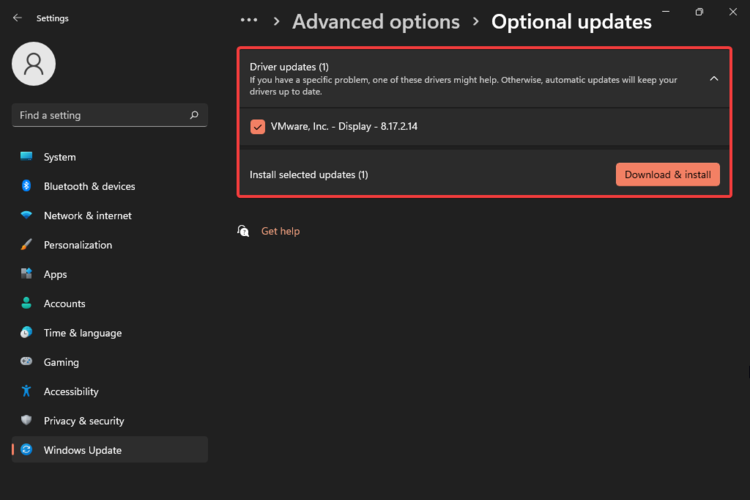Select Windows Update in the sidebar
This screenshot has height=500, width=750.
click(x=82, y=450)
